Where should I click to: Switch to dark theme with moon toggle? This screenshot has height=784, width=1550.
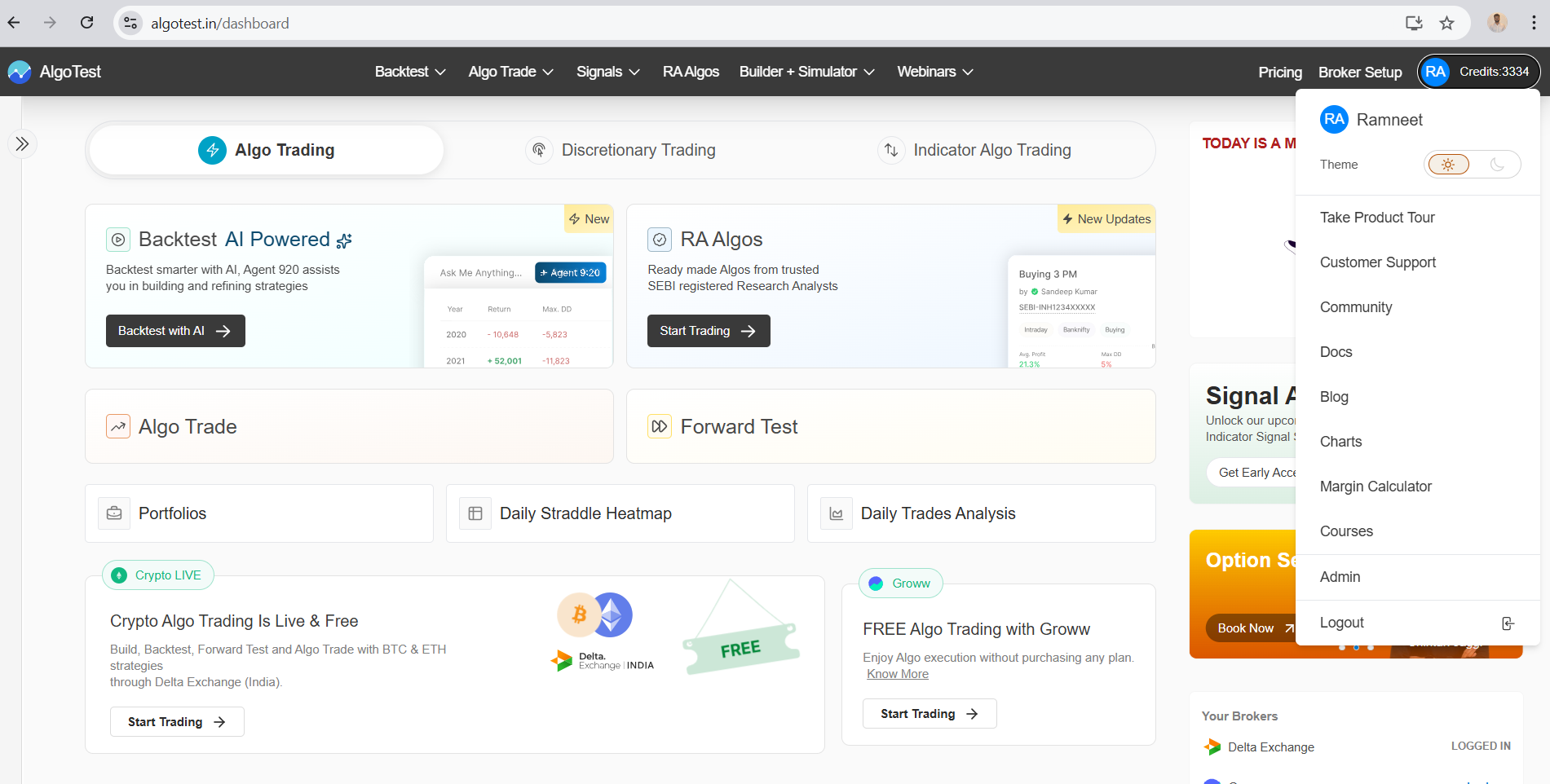pyautogui.click(x=1497, y=165)
